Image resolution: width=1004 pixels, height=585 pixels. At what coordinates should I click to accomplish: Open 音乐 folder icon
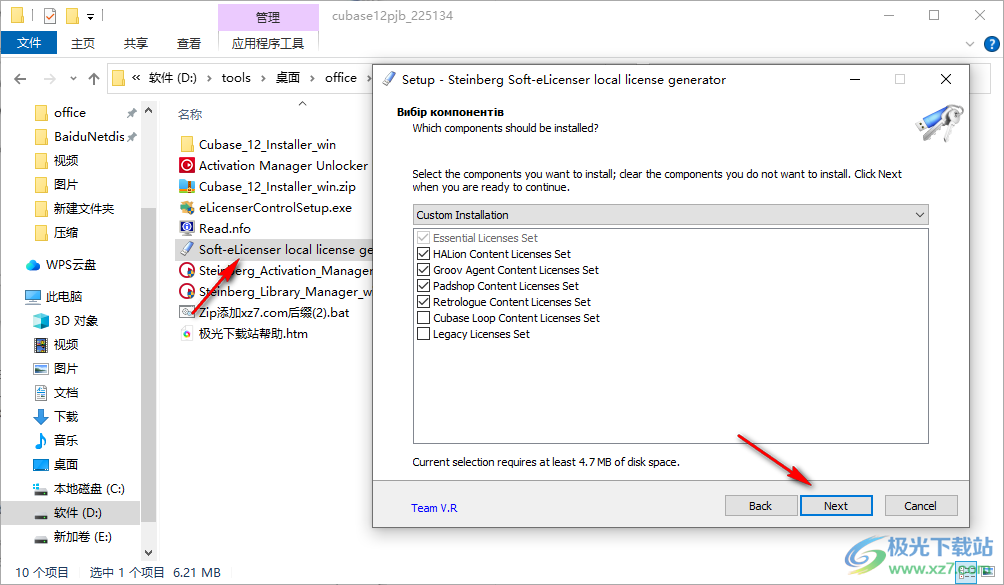pos(41,440)
